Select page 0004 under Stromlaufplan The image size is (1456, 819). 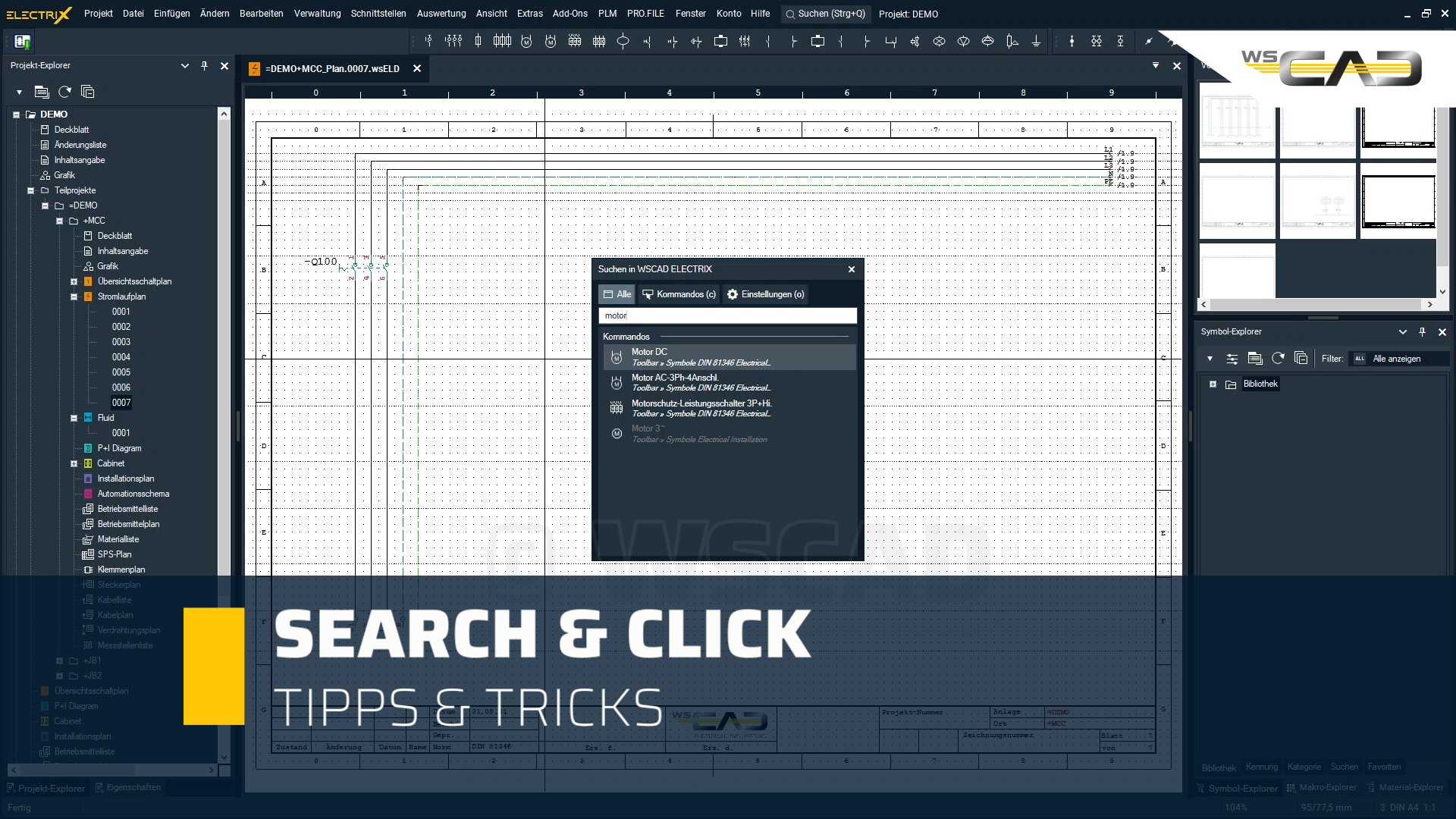(121, 356)
